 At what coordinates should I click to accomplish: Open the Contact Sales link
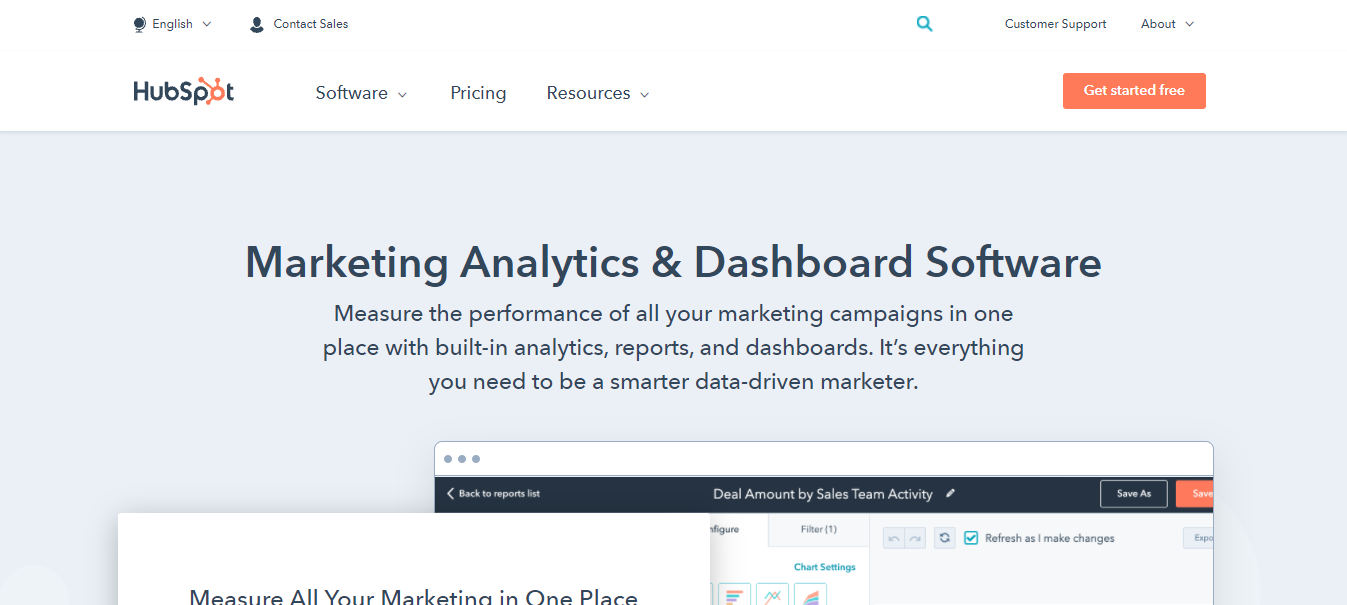pyautogui.click(x=311, y=24)
